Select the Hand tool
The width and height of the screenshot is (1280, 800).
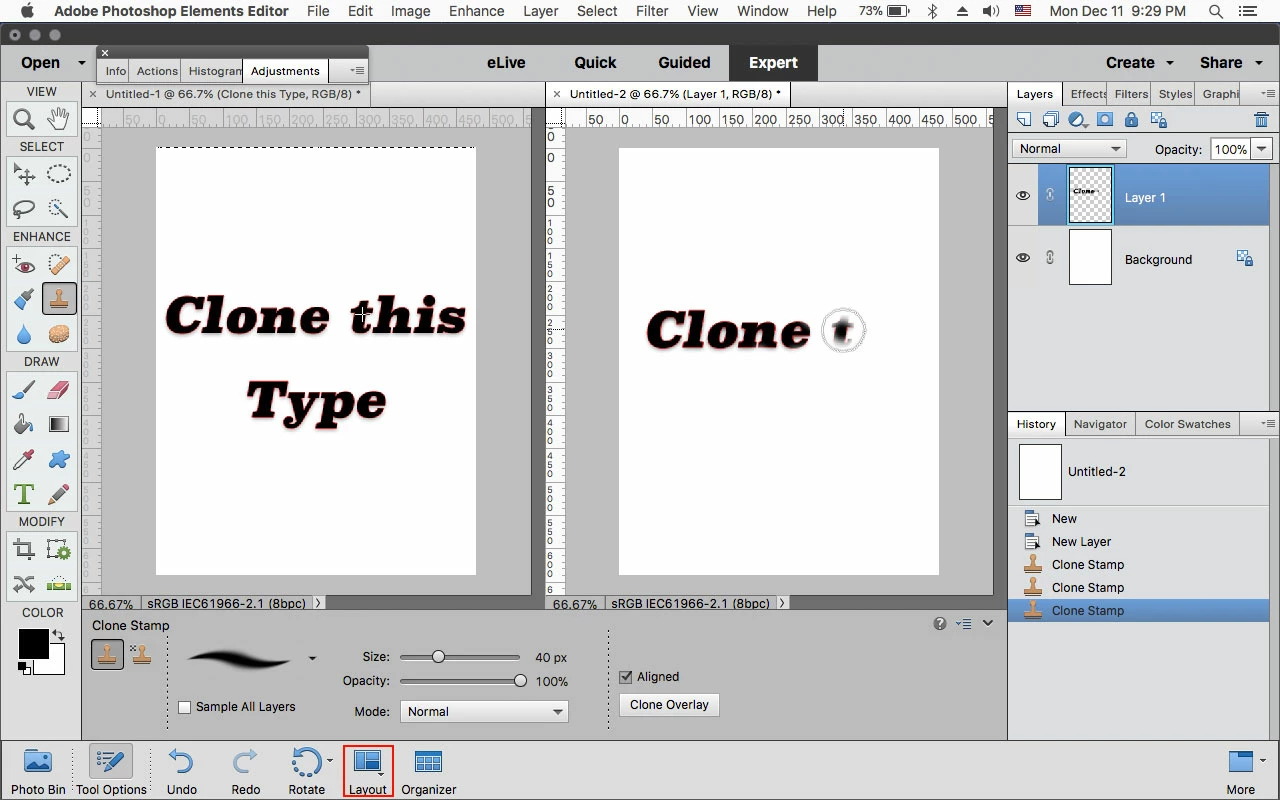[59, 119]
